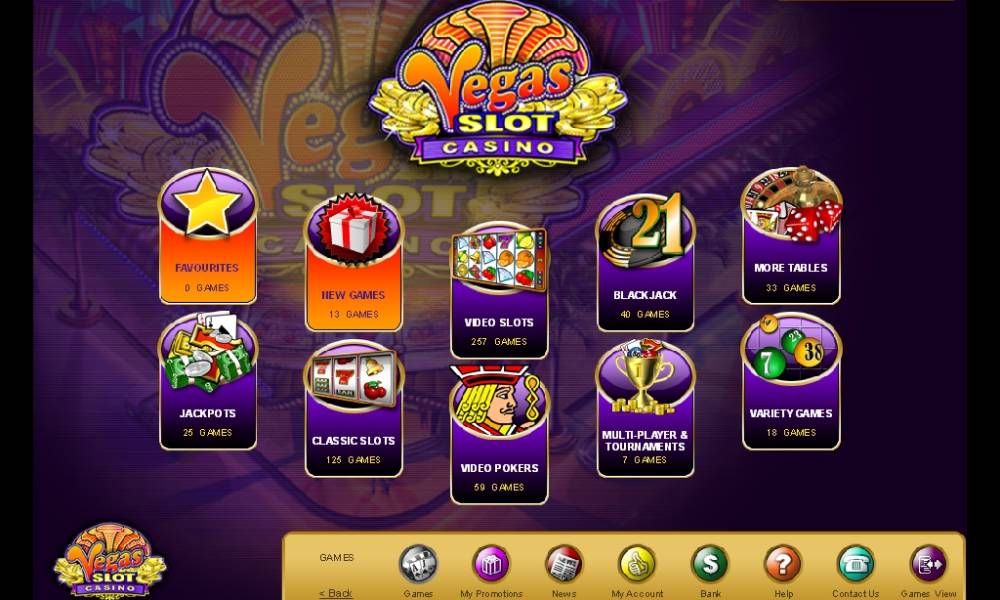The height and width of the screenshot is (600, 1000).
Task: Open the Favourites category tile
Action: click(x=207, y=236)
